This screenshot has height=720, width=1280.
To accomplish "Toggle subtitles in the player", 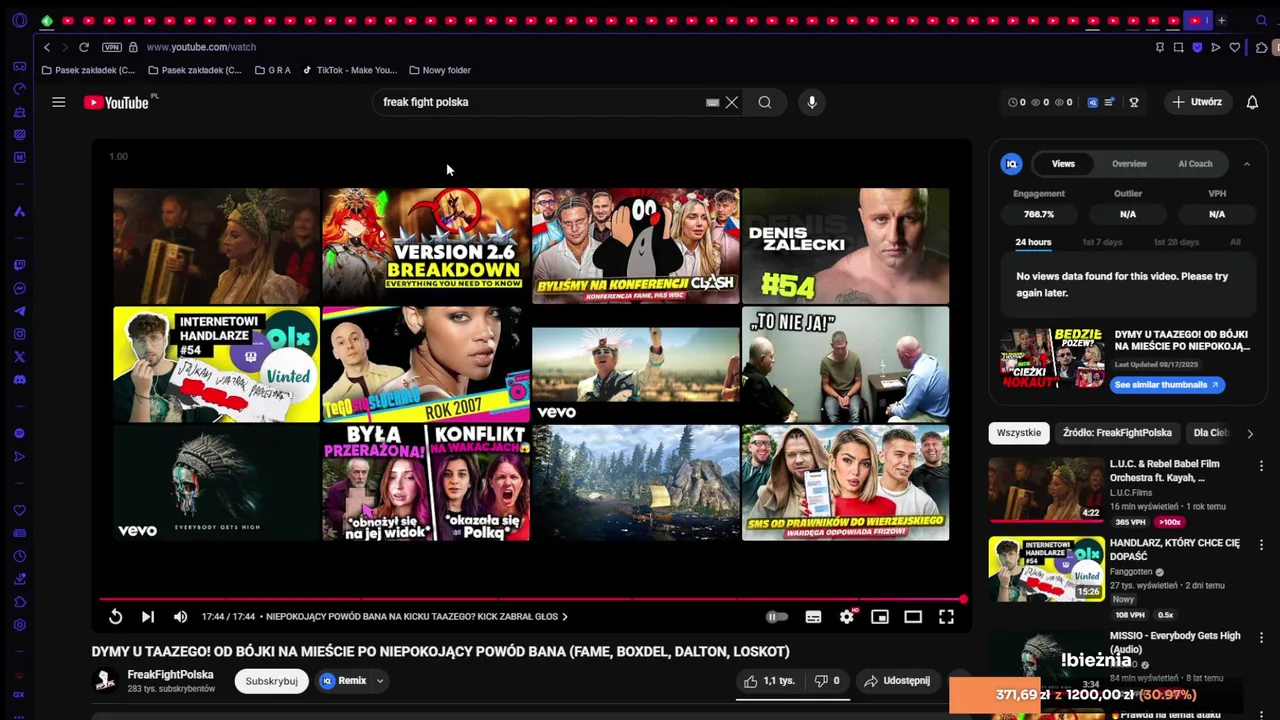I will click(813, 617).
